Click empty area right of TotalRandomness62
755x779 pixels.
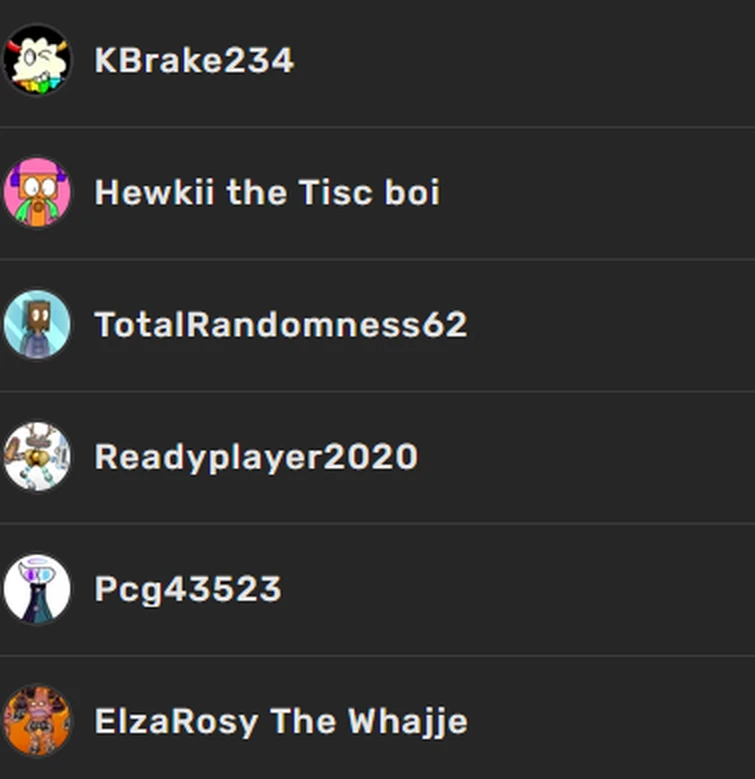pyautogui.click(x=611, y=324)
